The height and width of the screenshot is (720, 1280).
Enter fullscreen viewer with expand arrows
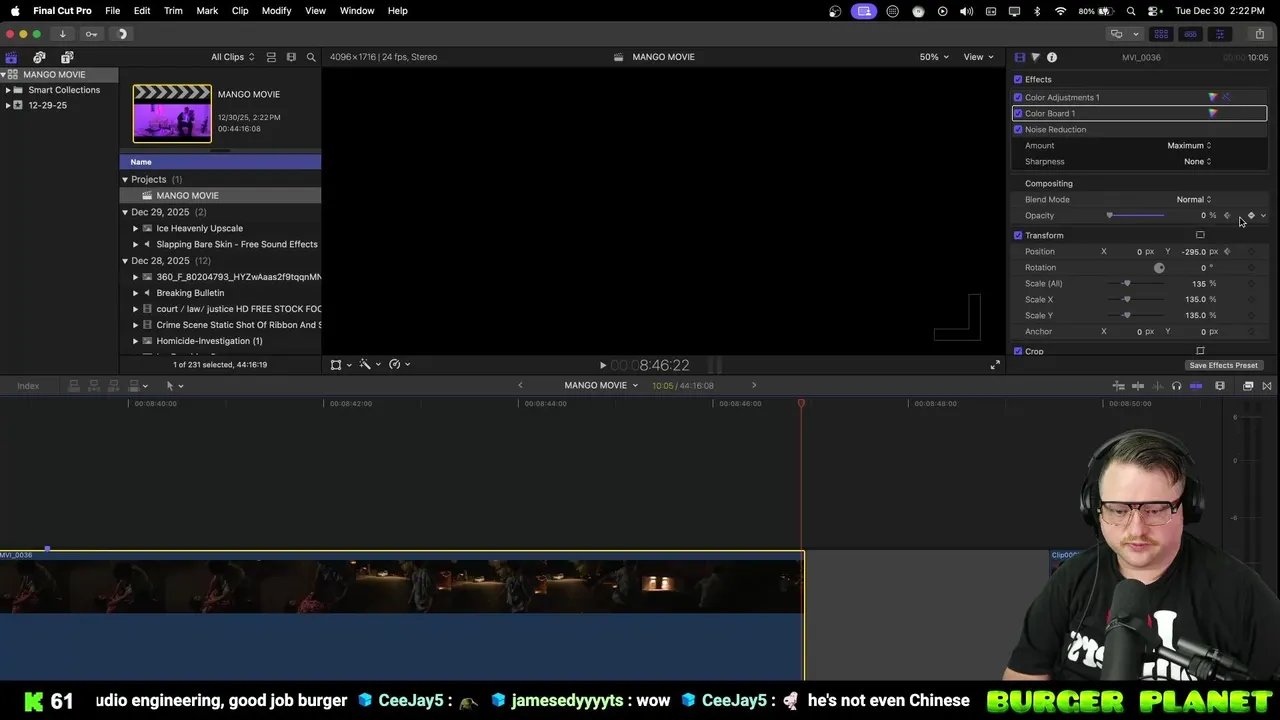(995, 365)
